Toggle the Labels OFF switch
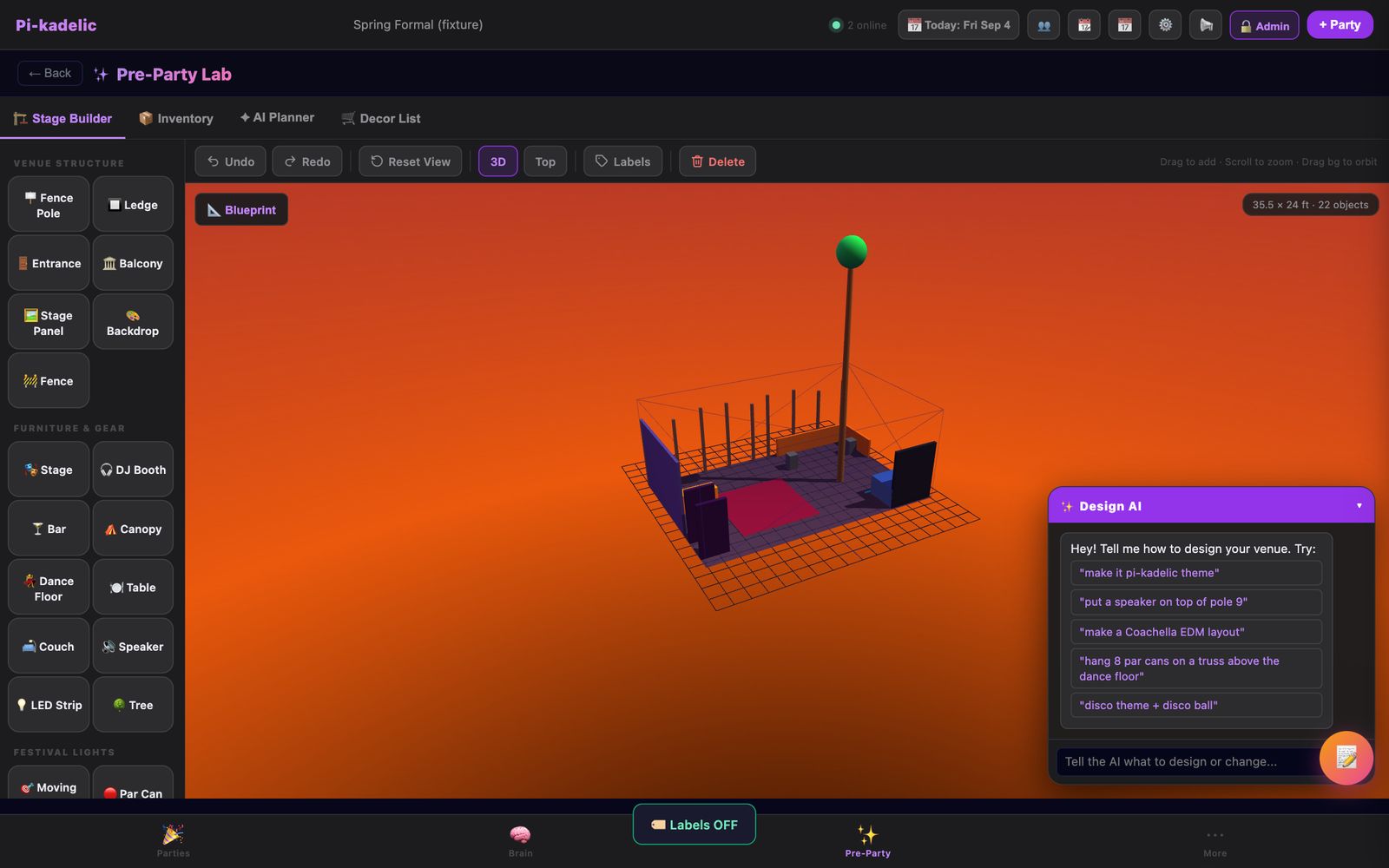 (x=694, y=825)
